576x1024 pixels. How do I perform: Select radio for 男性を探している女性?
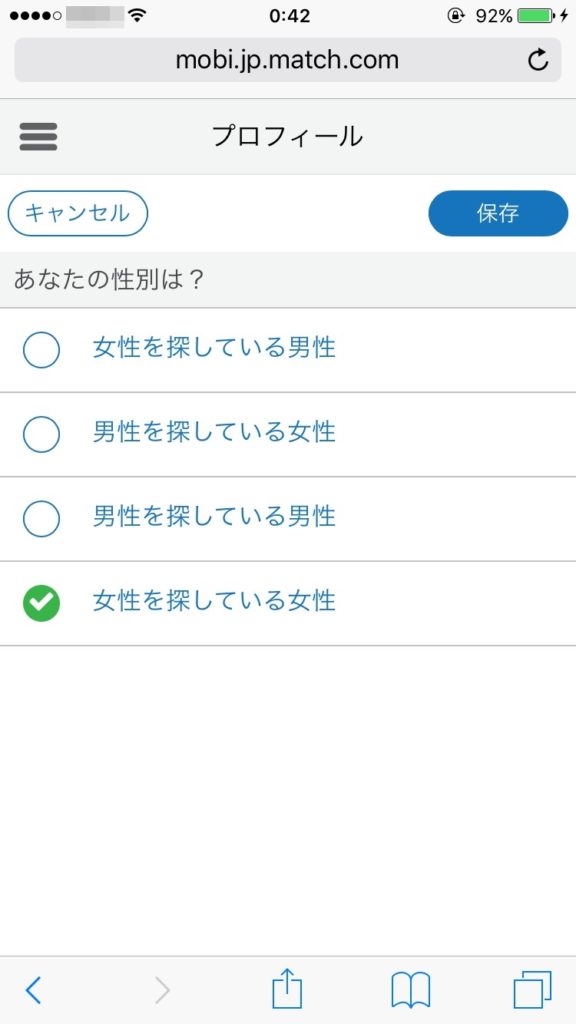(x=41, y=434)
